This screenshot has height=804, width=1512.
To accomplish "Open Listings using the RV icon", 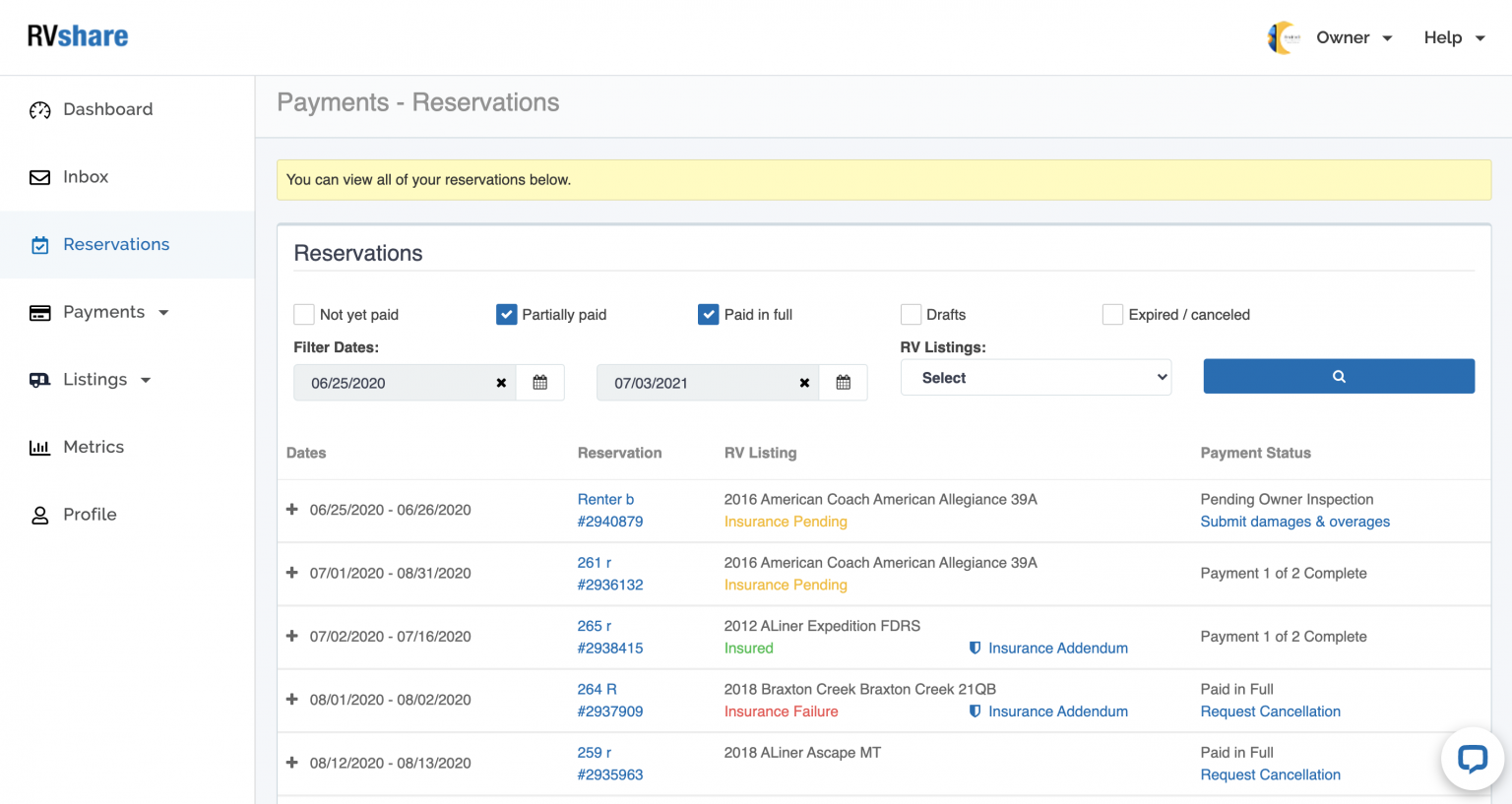I will point(39,379).
